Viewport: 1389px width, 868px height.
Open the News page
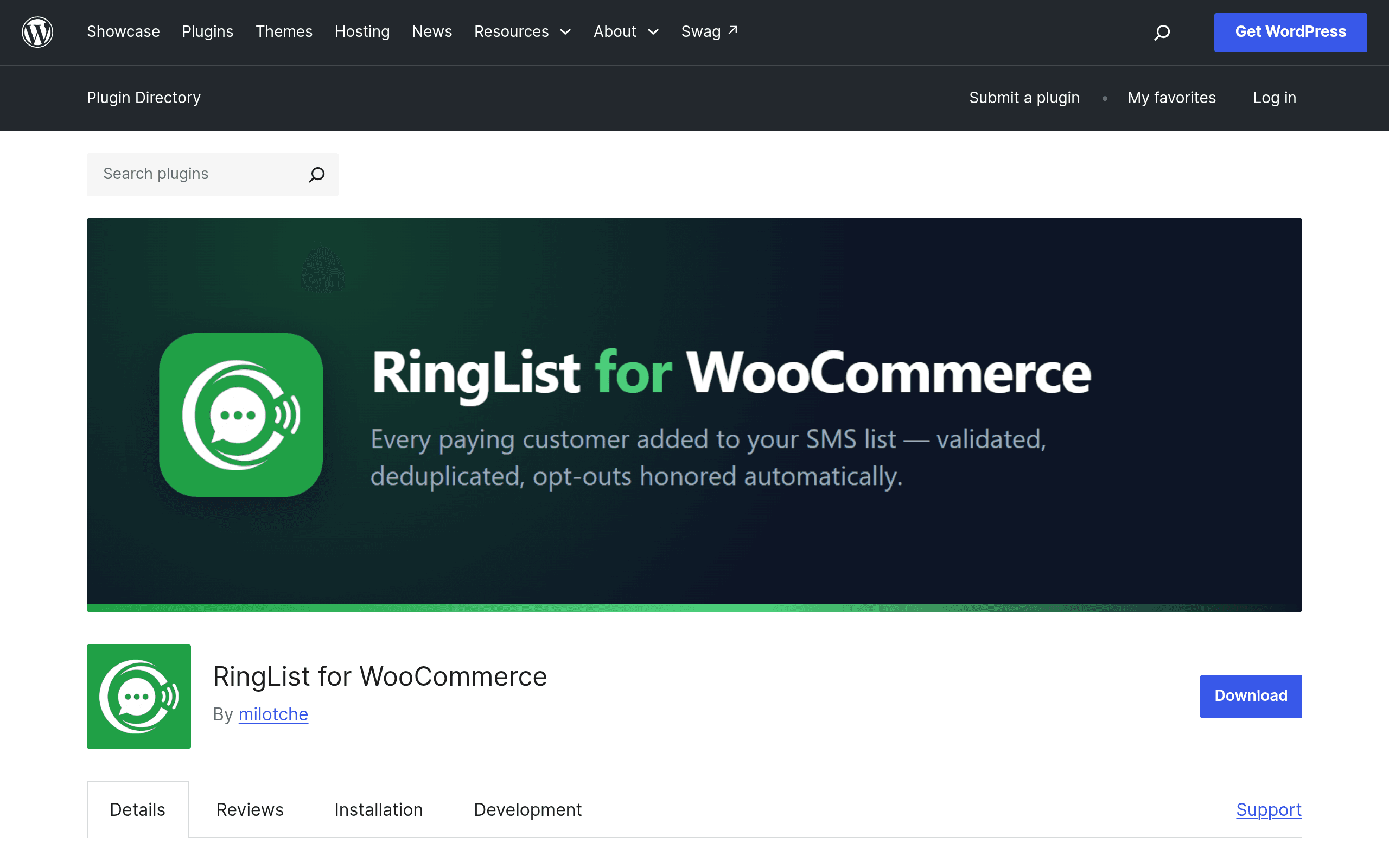pyautogui.click(x=432, y=31)
